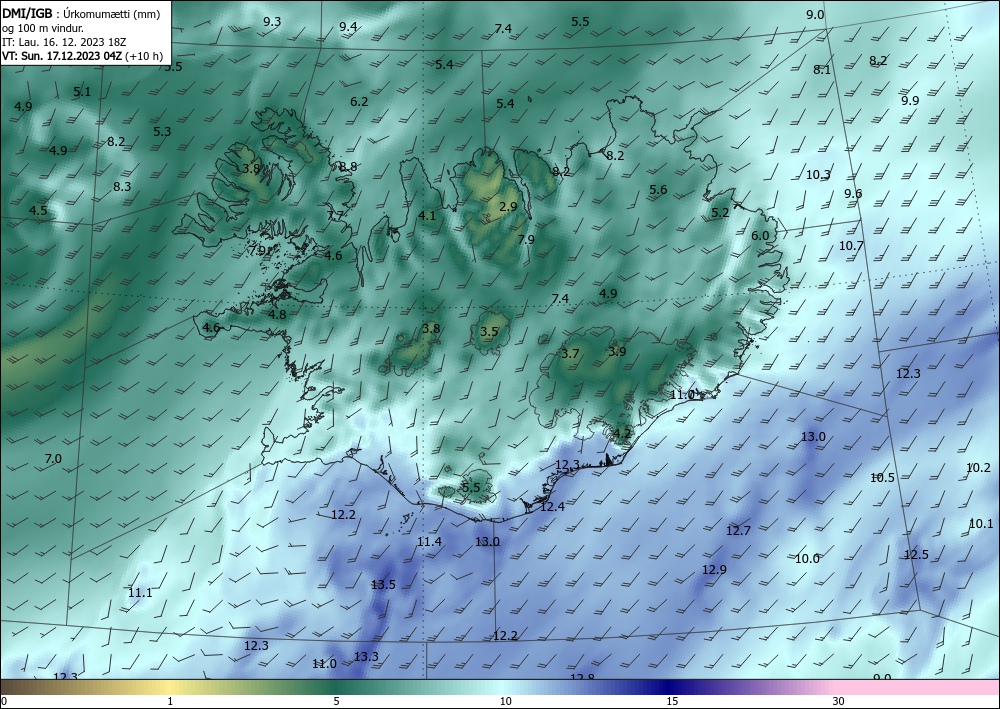Viewport: 1000px width, 709px height.
Task: Click the 5.3 value label
Action: [x=162, y=132]
